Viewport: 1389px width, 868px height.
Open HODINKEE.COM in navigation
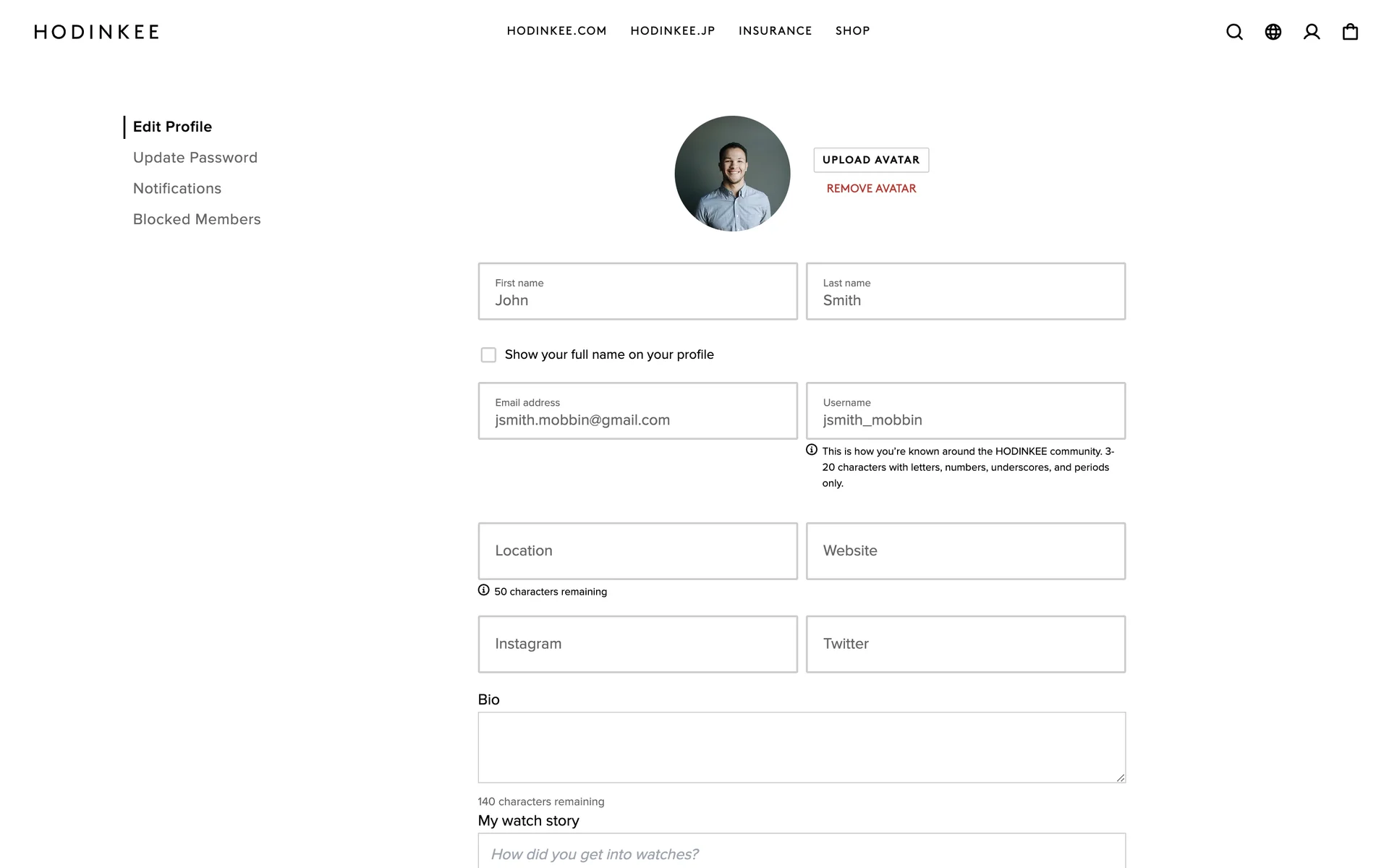click(x=556, y=31)
